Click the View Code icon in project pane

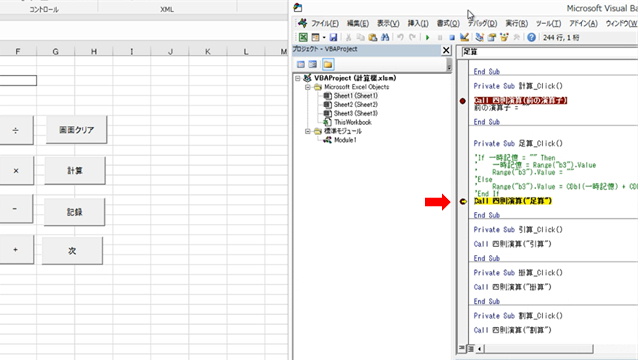301,64
